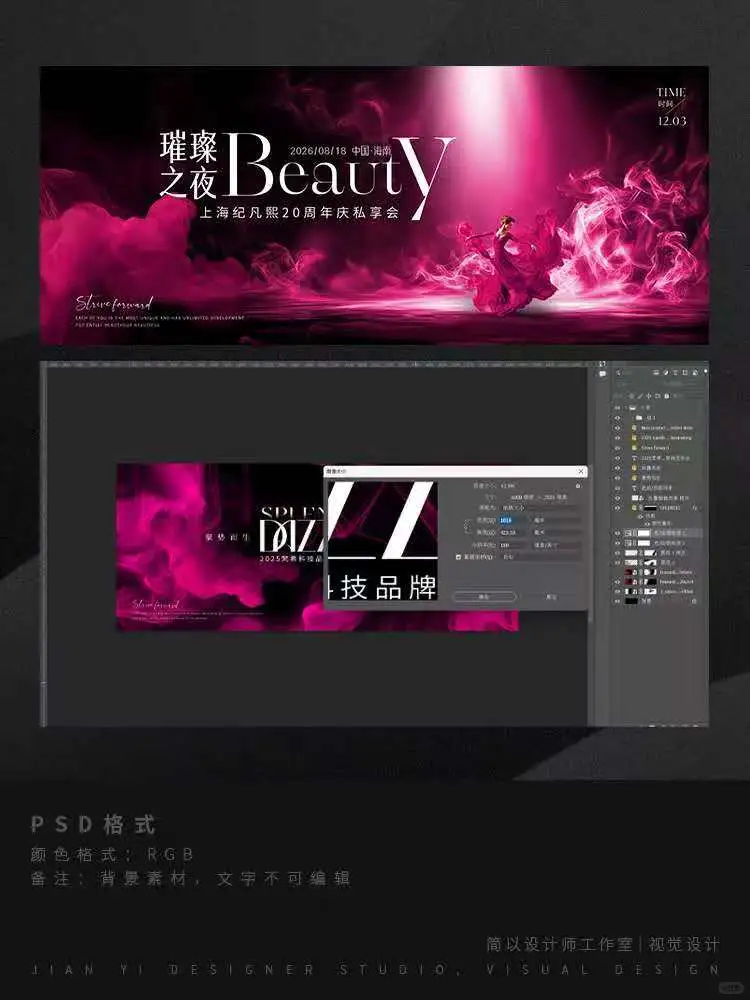Toggle visibility of the SPLENDID layer effects
This screenshot has height=1000, width=750.
(640, 517)
